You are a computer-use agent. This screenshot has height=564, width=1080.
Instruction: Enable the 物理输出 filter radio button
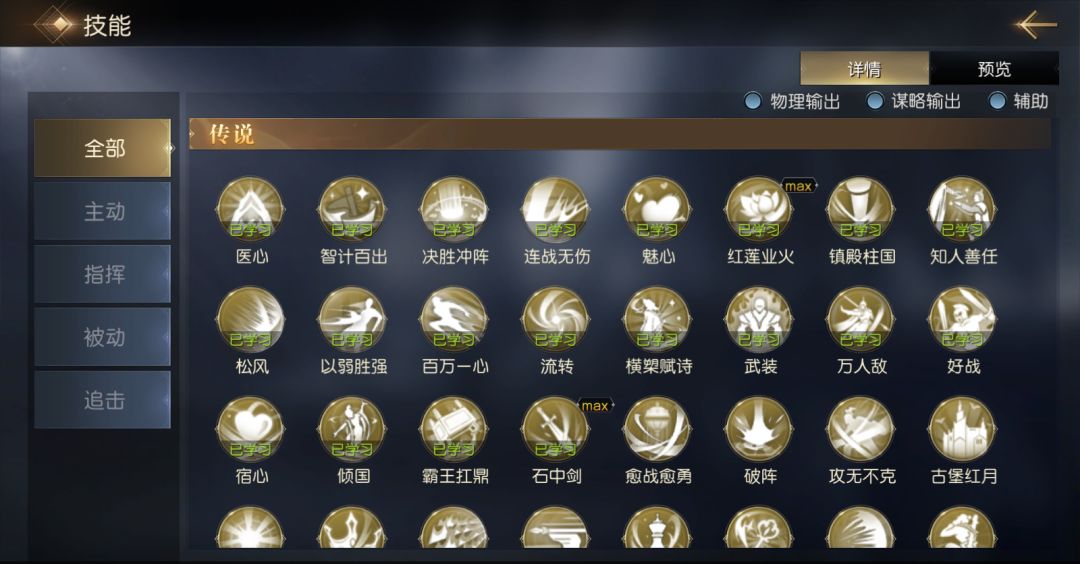[753, 101]
